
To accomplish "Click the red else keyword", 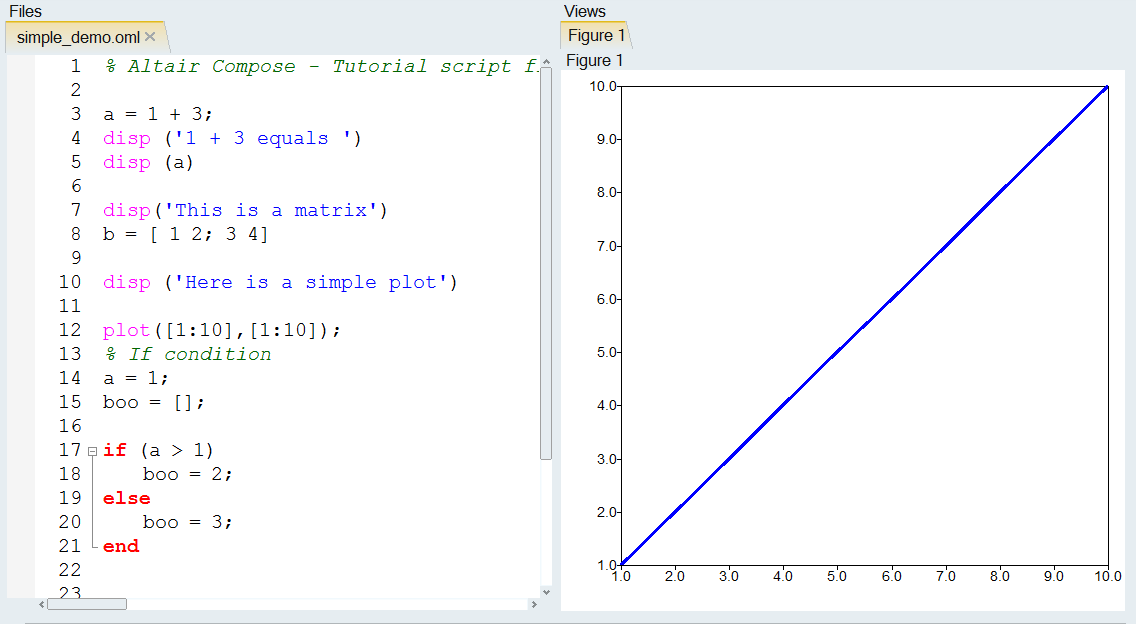I will (126, 498).
